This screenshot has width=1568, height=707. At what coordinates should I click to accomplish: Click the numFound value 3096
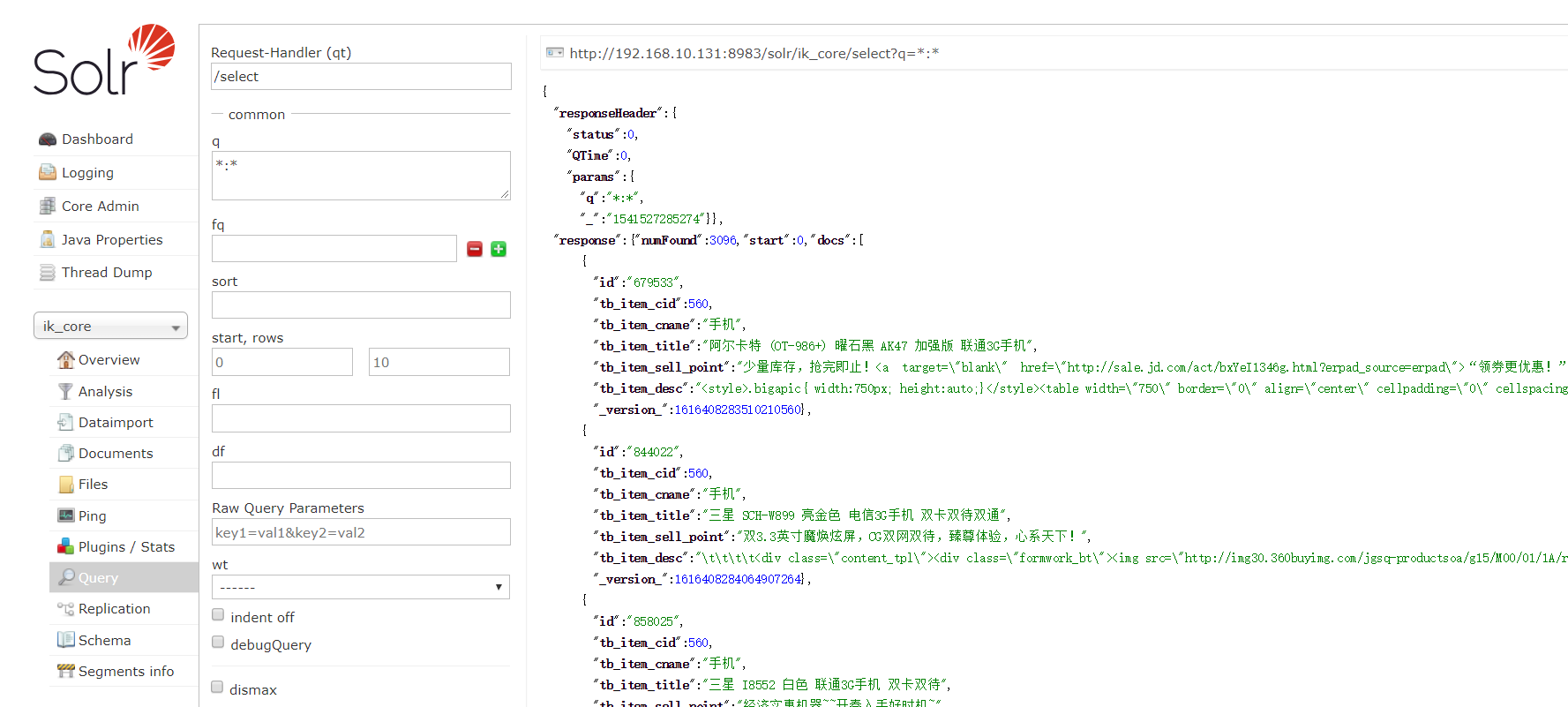pos(723,240)
